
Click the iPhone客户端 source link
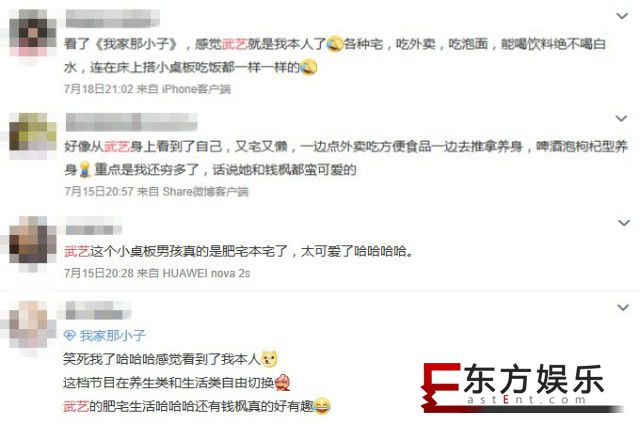click(x=196, y=89)
